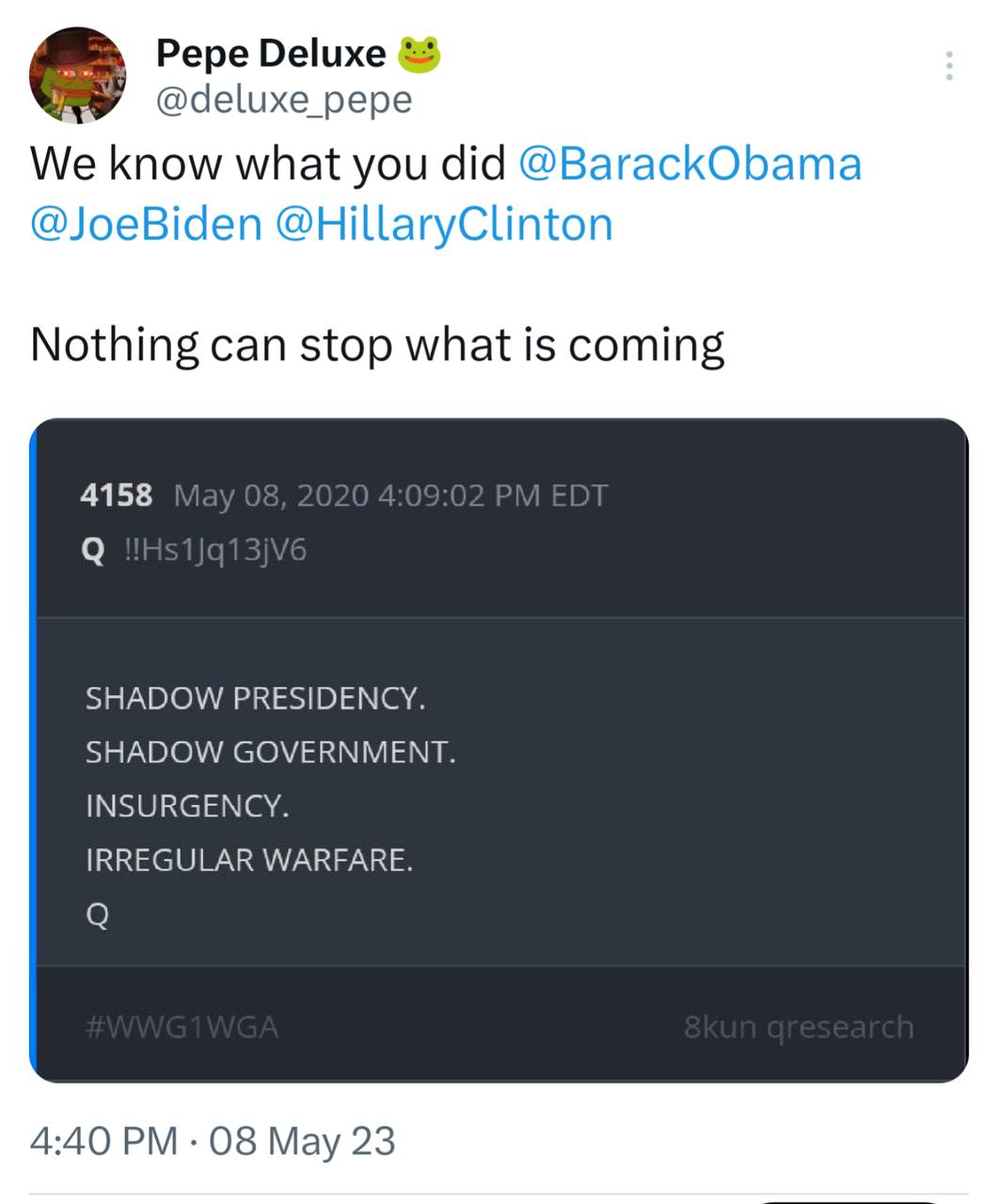Click the frog emoji beside the display name
This screenshot has width=998, height=1204.
click(x=420, y=55)
